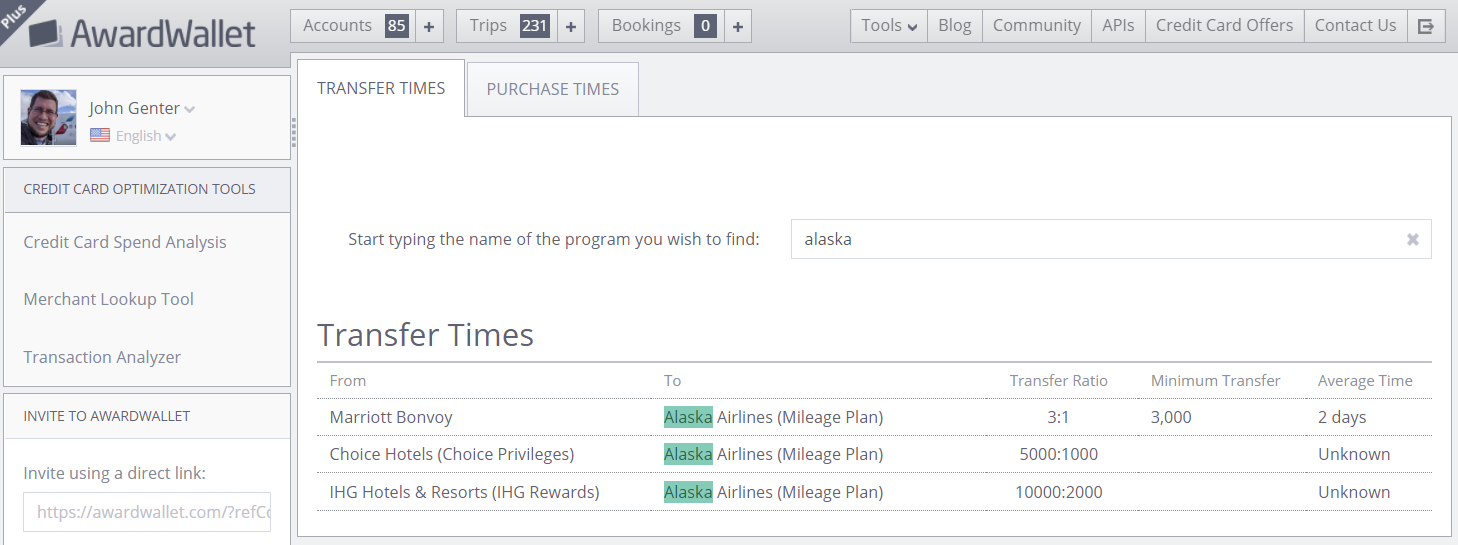Open the Bookings 0 section
This screenshot has height=545, width=1458.
pyautogui.click(x=660, y=26)
